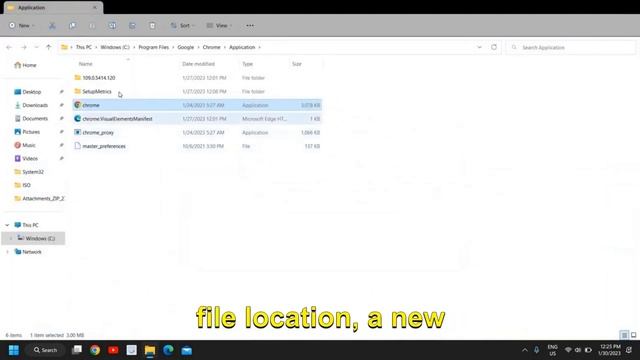Sort by the Type column header
Screen dimensions: 640x360
(x=247, y=64)
